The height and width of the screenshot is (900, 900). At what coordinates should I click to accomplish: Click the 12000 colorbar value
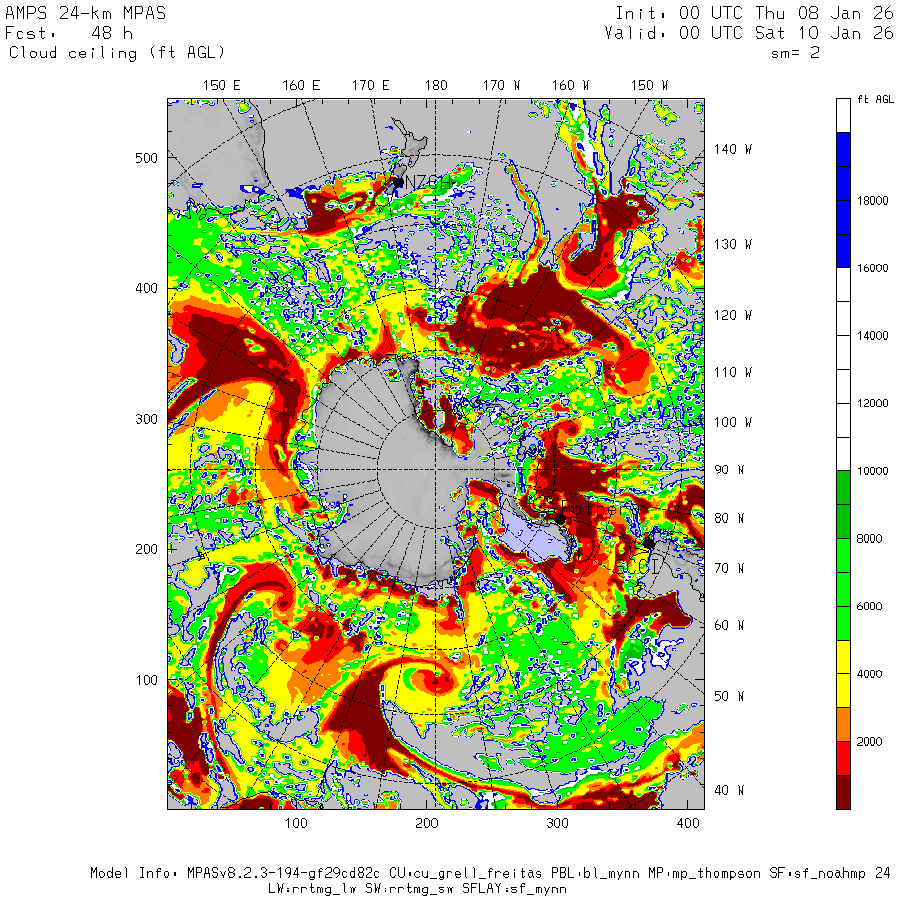872,404
